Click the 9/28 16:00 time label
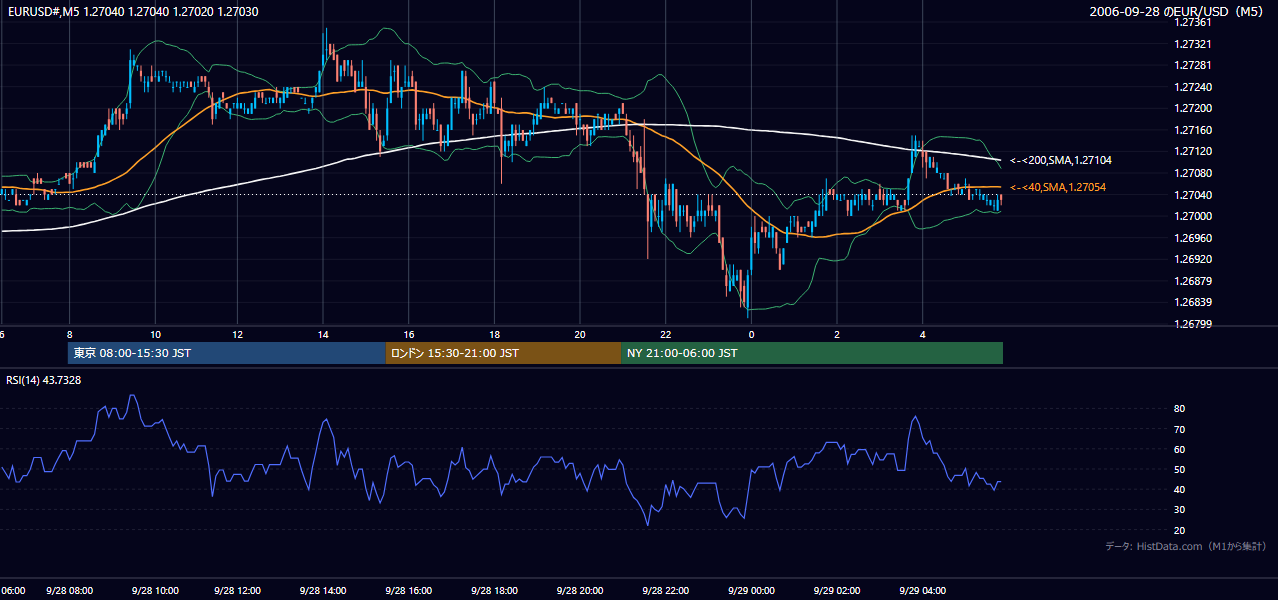Screen dimensions: 1278x600 point(408,590)
